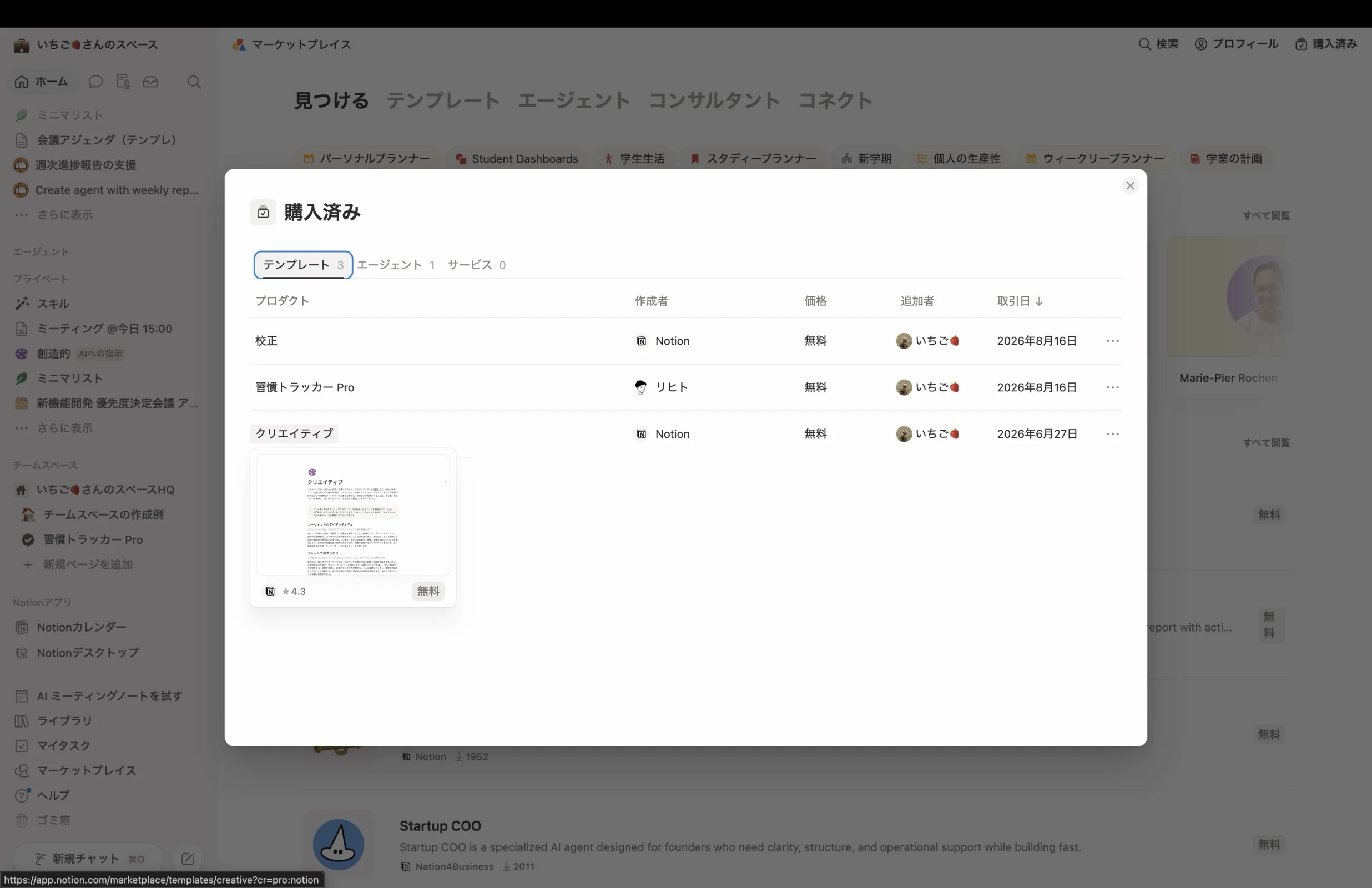Collapse the チームスペース sidebar section
This screenshot has width=1372, height=888.
(x=45, y=465)
